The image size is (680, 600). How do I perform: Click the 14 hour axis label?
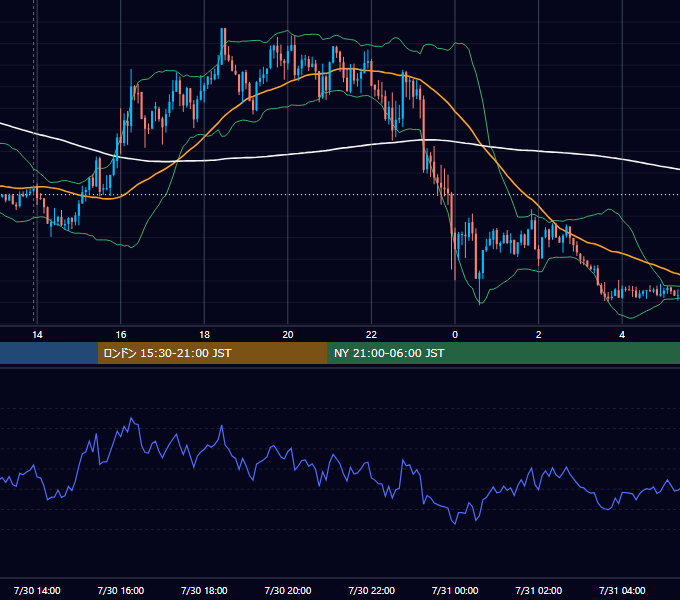point(37,334)
